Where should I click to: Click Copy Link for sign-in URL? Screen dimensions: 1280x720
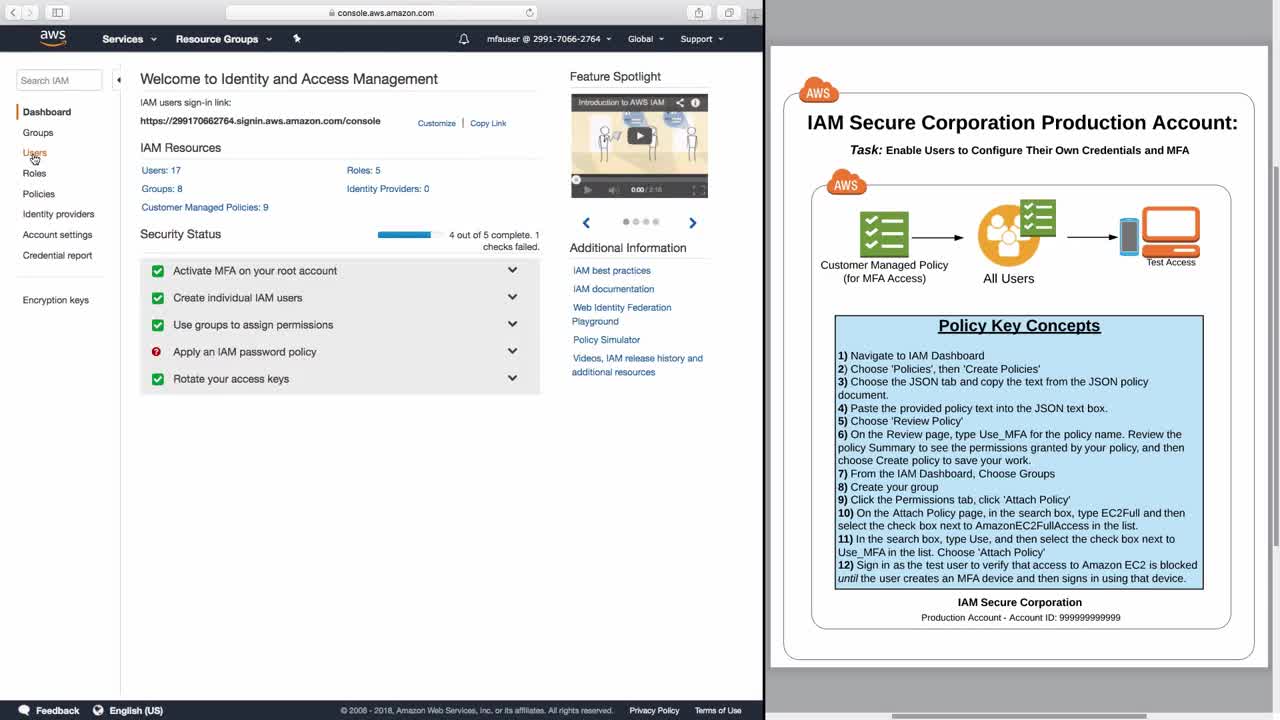click(488, 123)
